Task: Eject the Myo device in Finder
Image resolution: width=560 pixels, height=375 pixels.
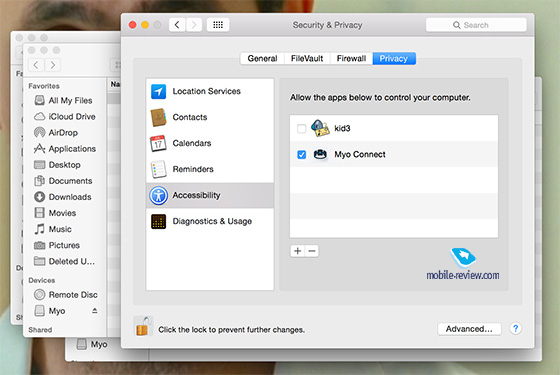Action: click(95, 311)
